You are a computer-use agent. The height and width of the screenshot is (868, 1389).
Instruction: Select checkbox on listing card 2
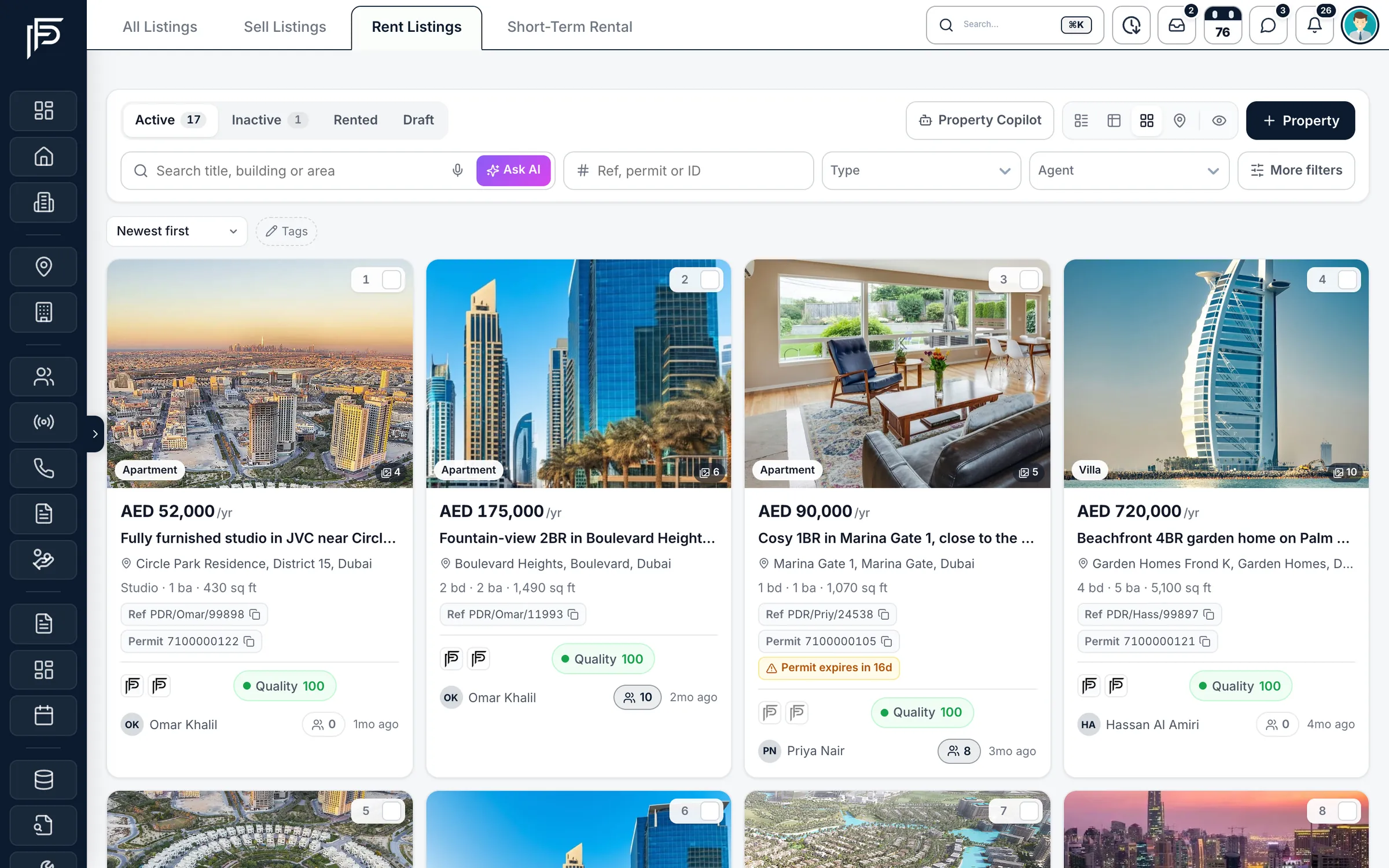click(710, 279)
